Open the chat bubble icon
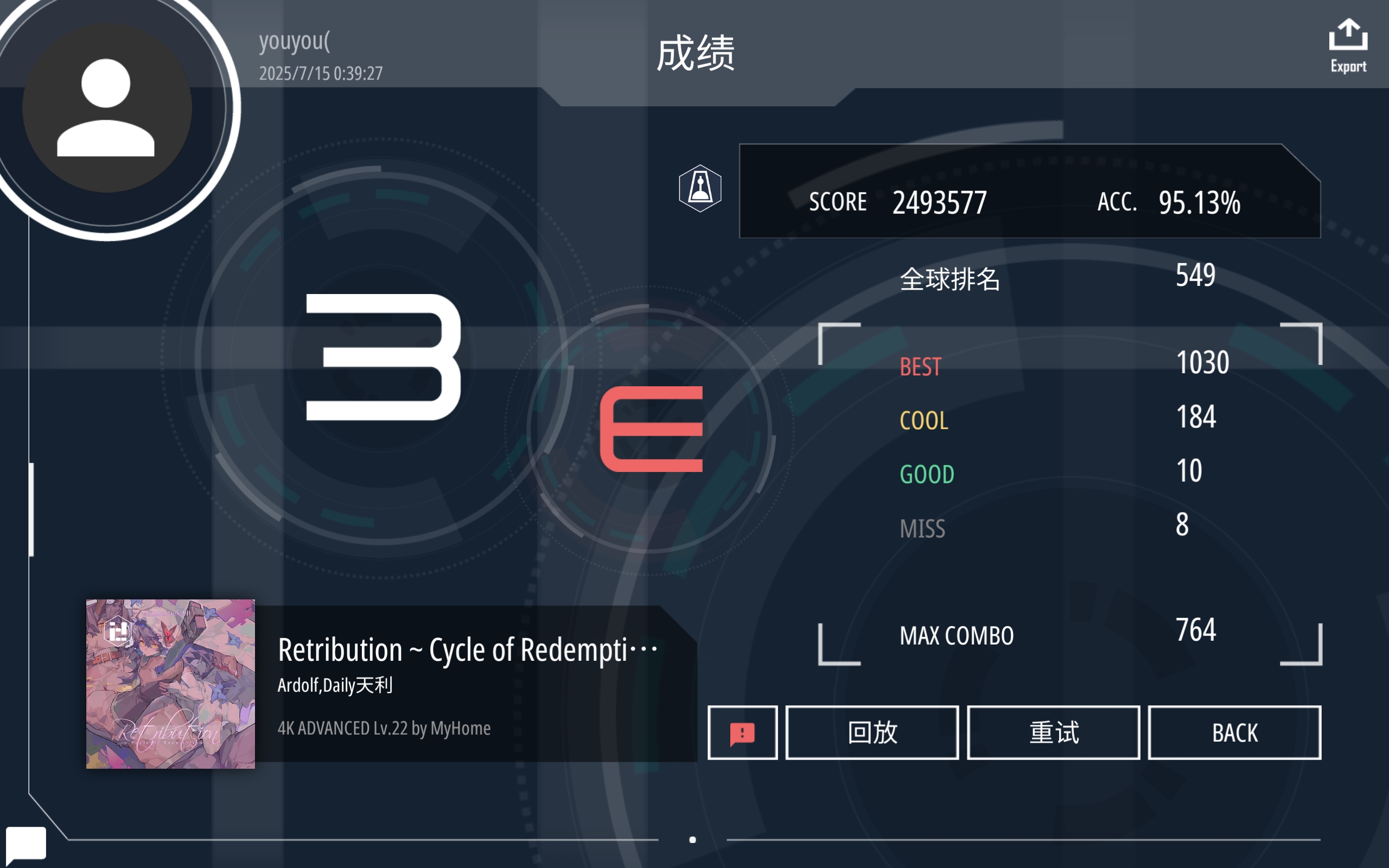This screenshot has height=868, width=1389. tap(26, 843)
